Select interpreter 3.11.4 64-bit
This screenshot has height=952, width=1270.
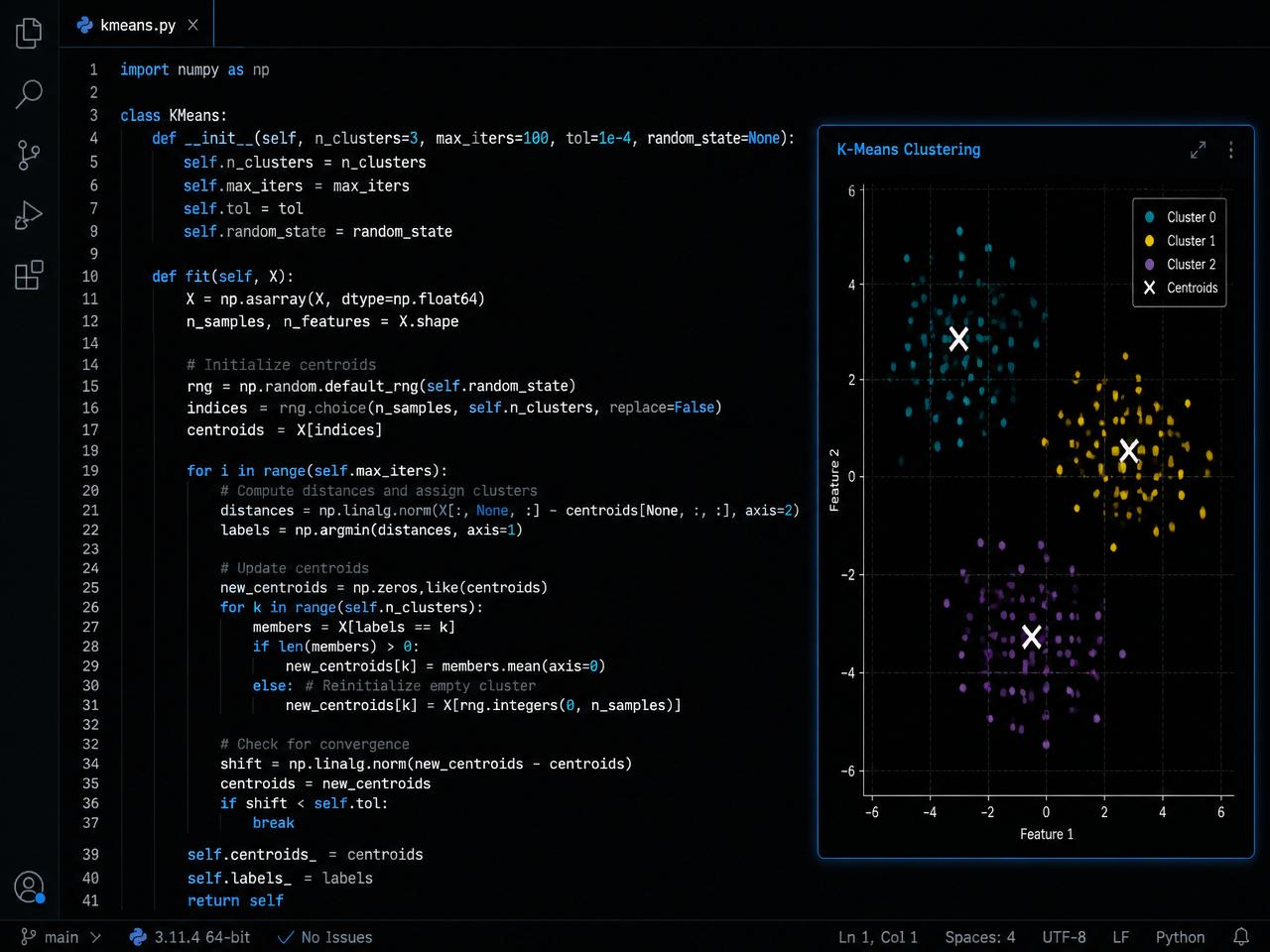point(202,937)
